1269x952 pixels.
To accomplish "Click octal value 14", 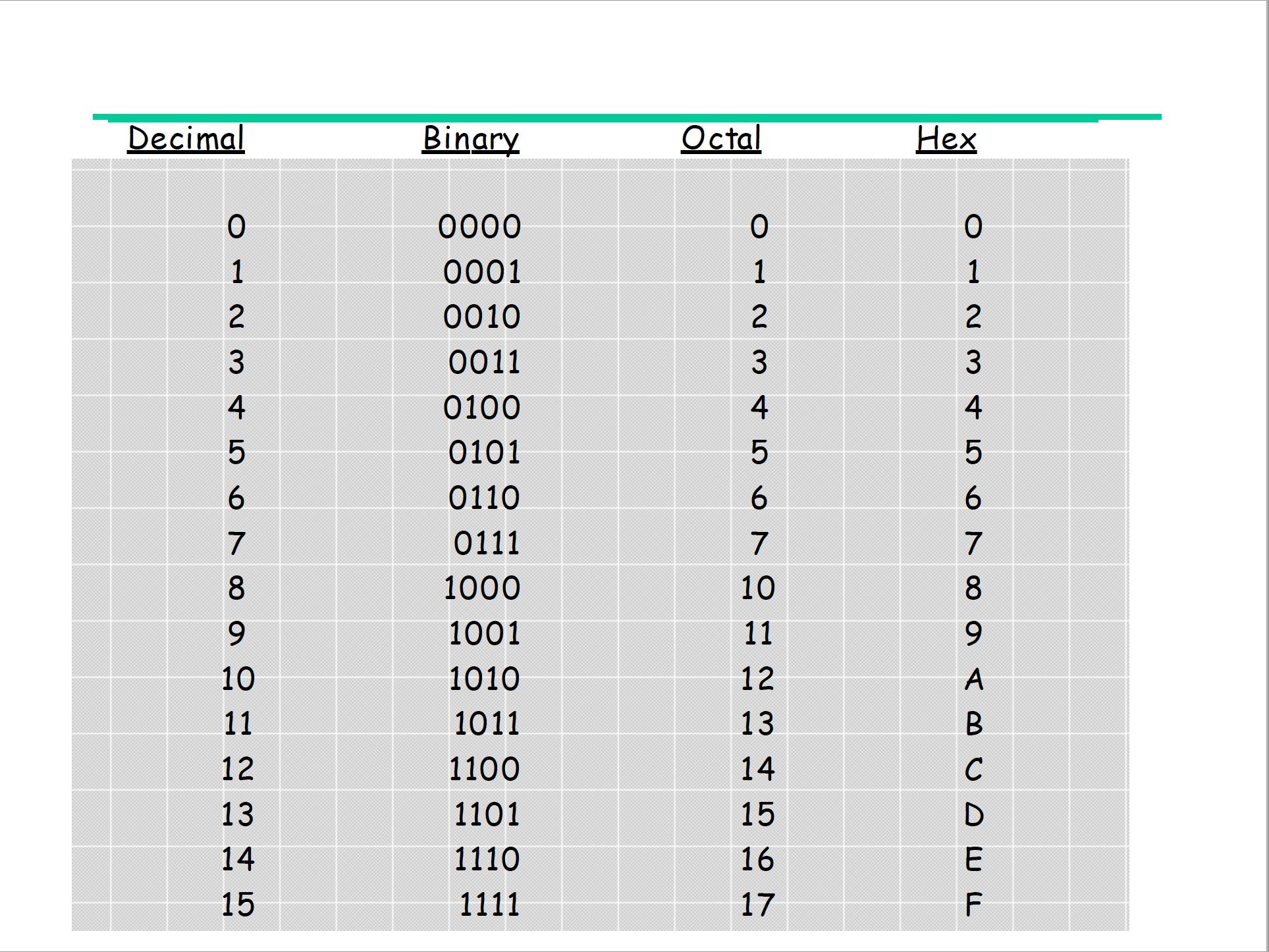I will (x=757, y=769).
